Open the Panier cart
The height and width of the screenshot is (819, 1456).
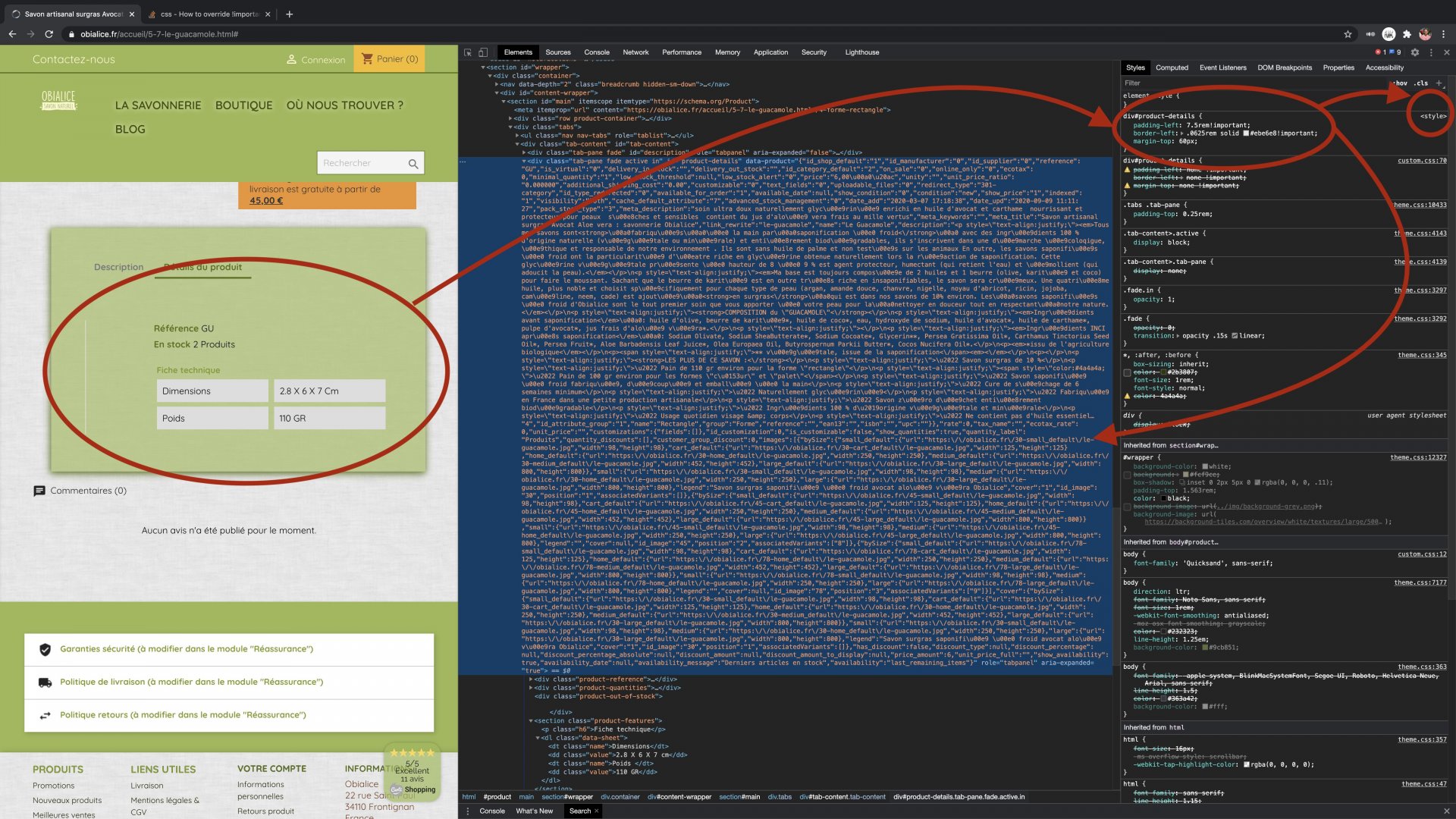click(389, 59)
